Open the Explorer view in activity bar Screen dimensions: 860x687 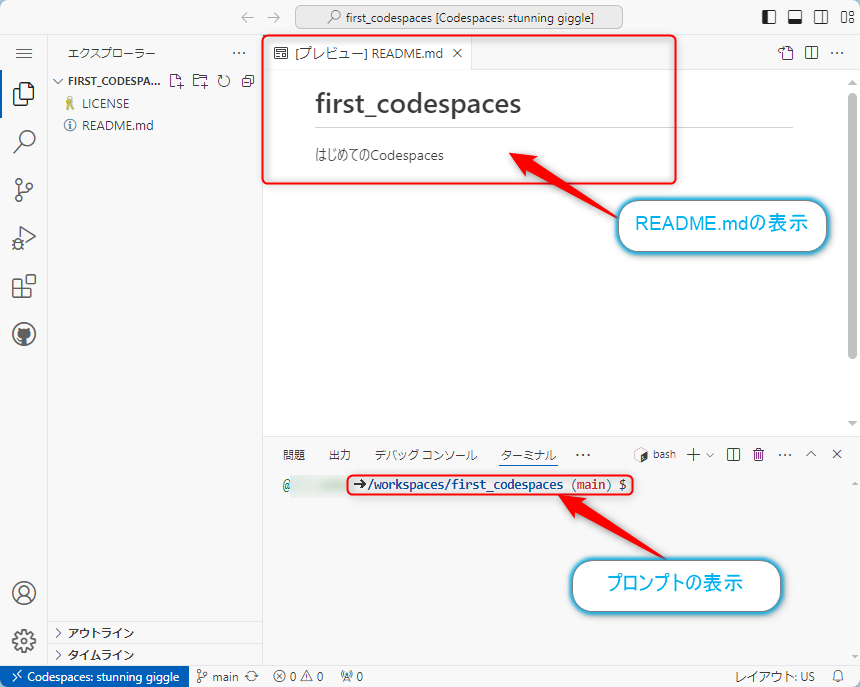click(x=24, y=94)
